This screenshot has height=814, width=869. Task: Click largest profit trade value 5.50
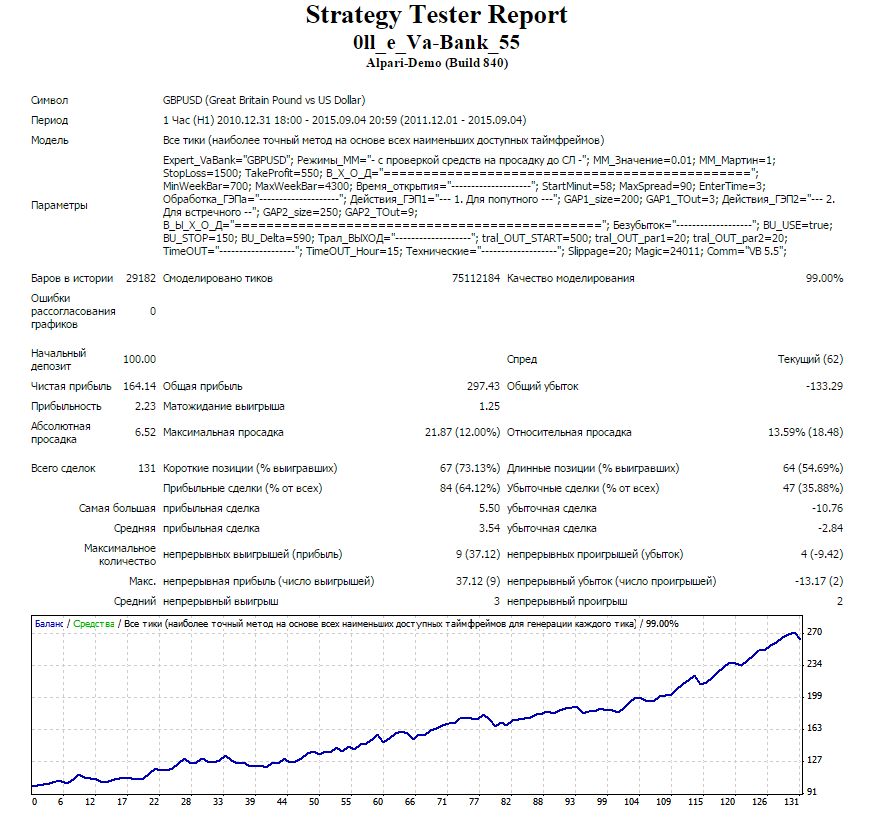489,508
